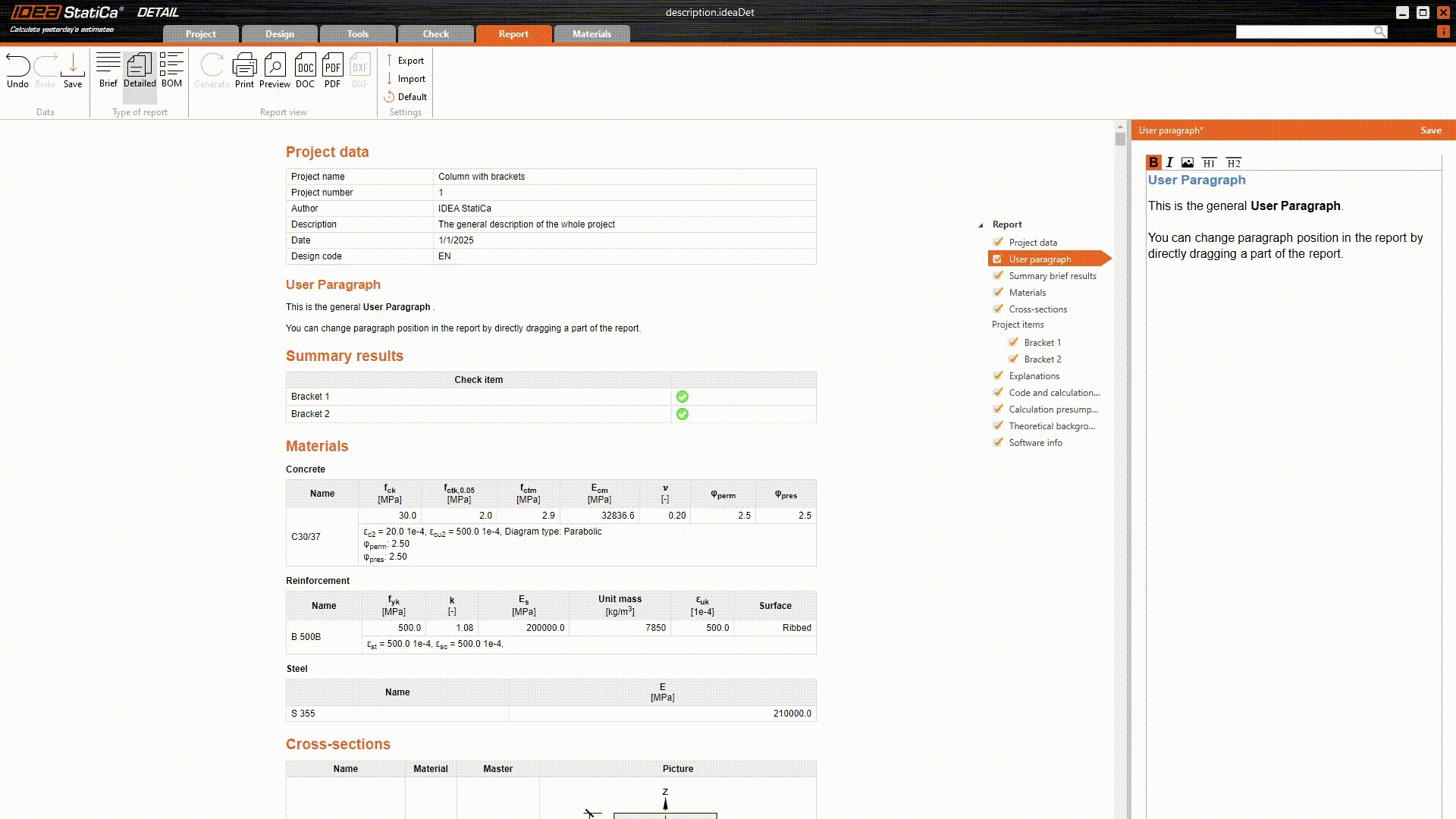Toggle bold formatting in paragraph editor
Screen dimensions: 1456x819
1153,162
